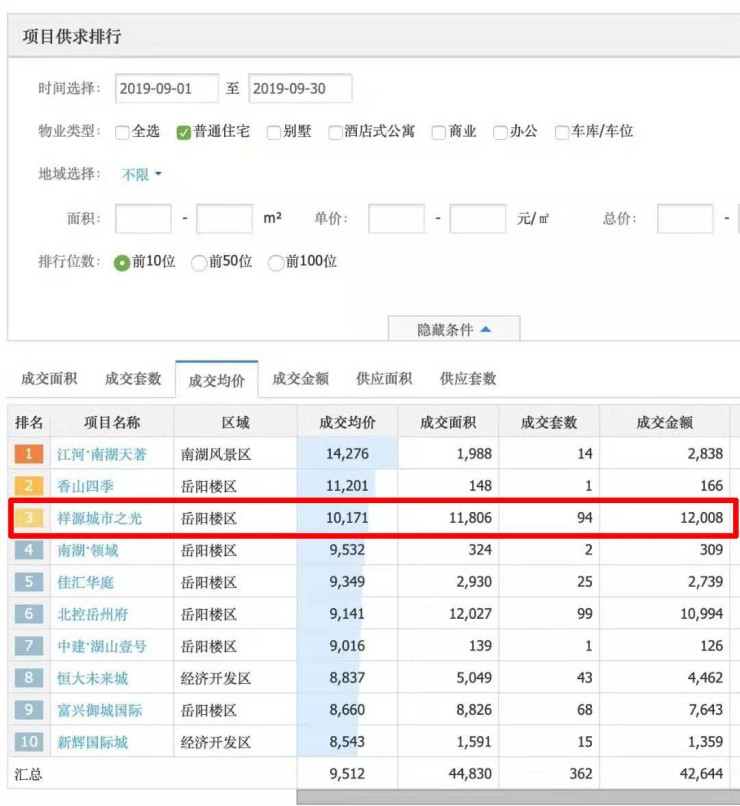
Task: Choose the 前100位 ranking option
Action: pyautogui.click(x=276, y=262)
